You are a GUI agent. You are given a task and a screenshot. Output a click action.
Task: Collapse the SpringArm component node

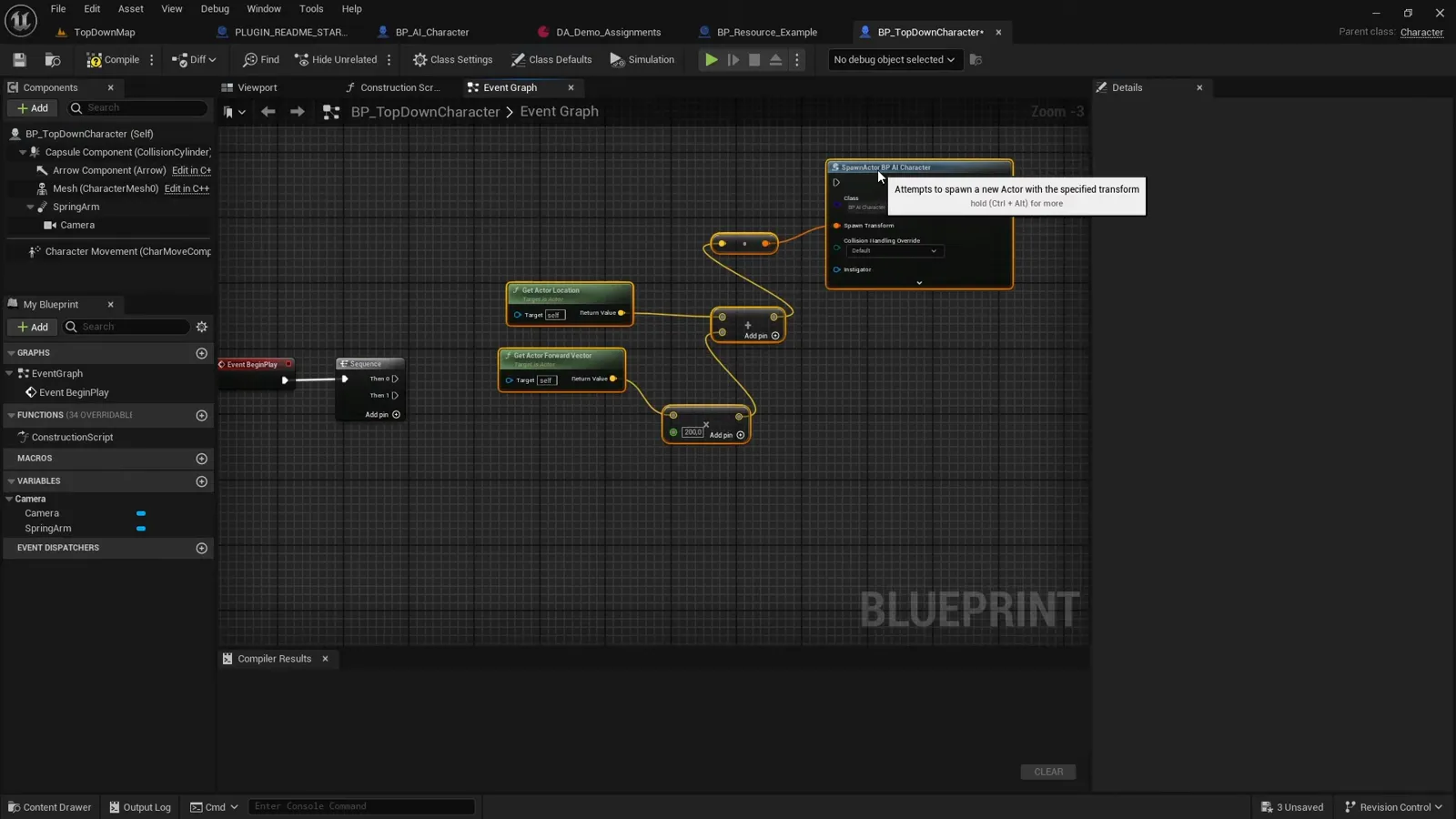coord(30,207)
